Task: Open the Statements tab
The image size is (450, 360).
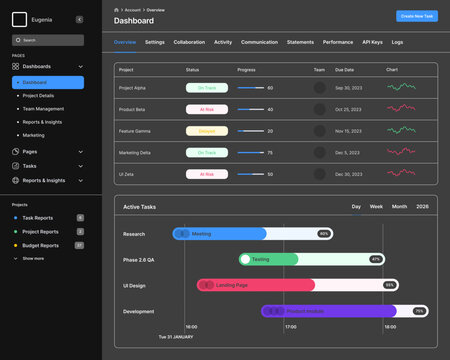Action: coord(300,42)
